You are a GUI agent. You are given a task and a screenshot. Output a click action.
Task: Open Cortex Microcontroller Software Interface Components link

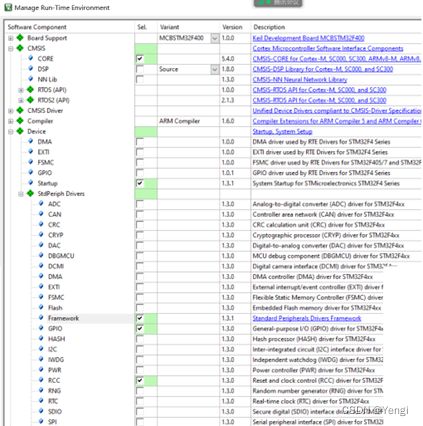tap(328, 48)
